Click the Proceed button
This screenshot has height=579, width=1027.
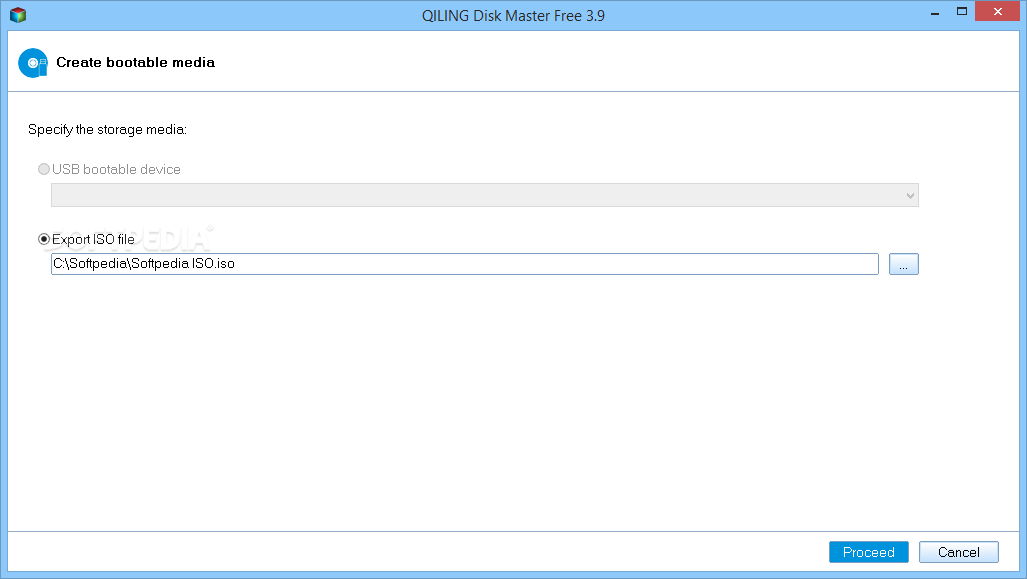click(868, 552)
